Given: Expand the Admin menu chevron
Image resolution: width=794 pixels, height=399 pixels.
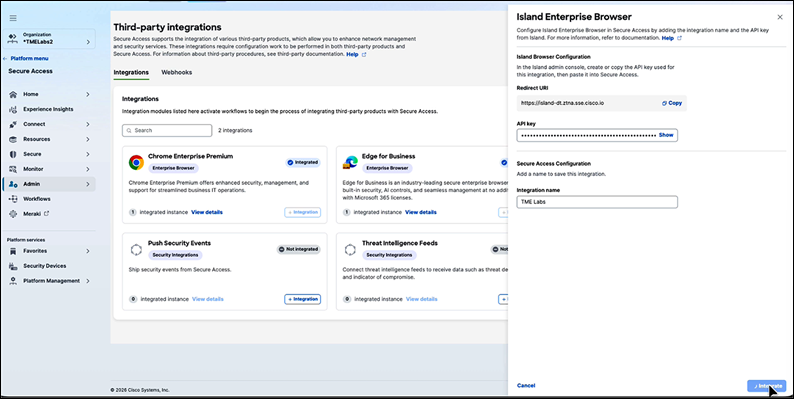Looking at the screenshot, I should coord(88,184).
